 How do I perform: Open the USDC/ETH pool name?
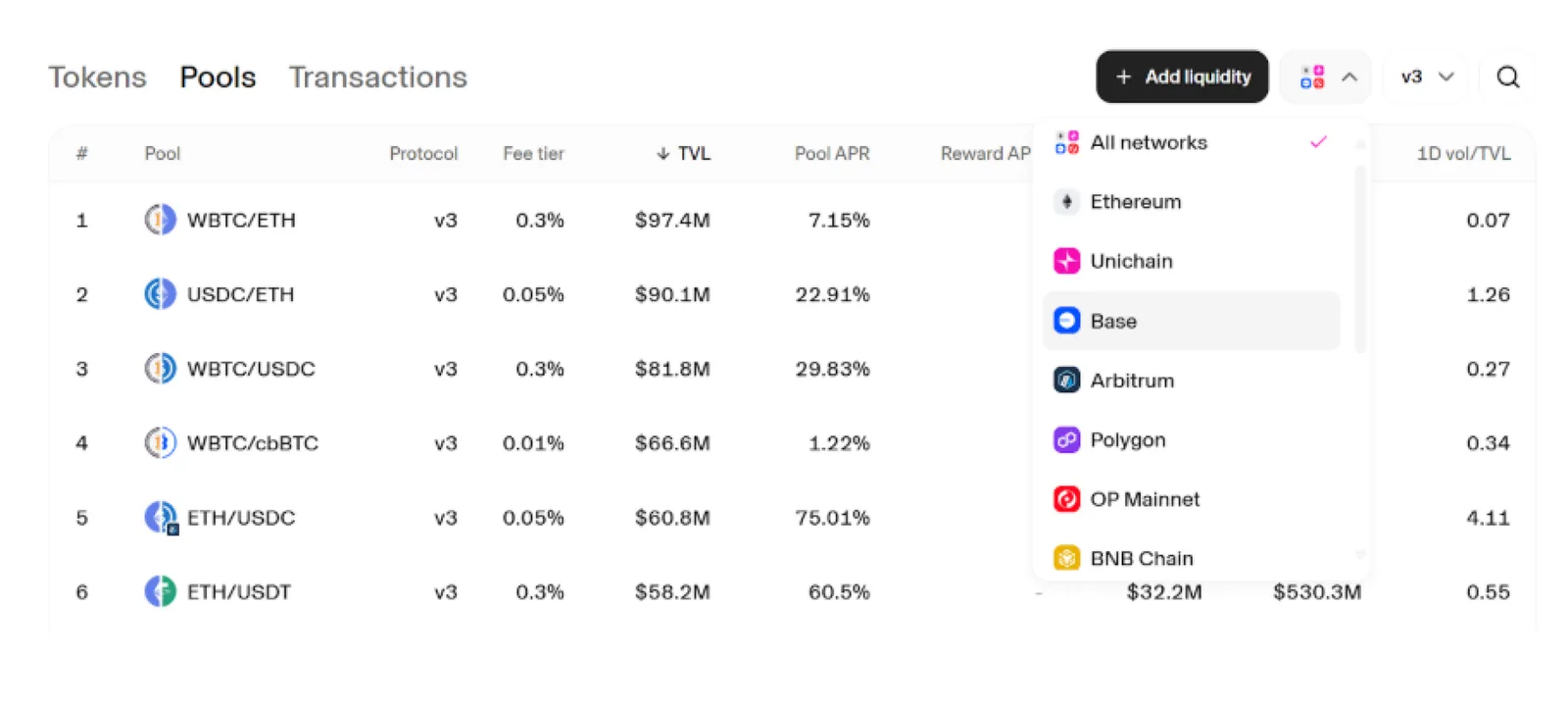[240, 294]
